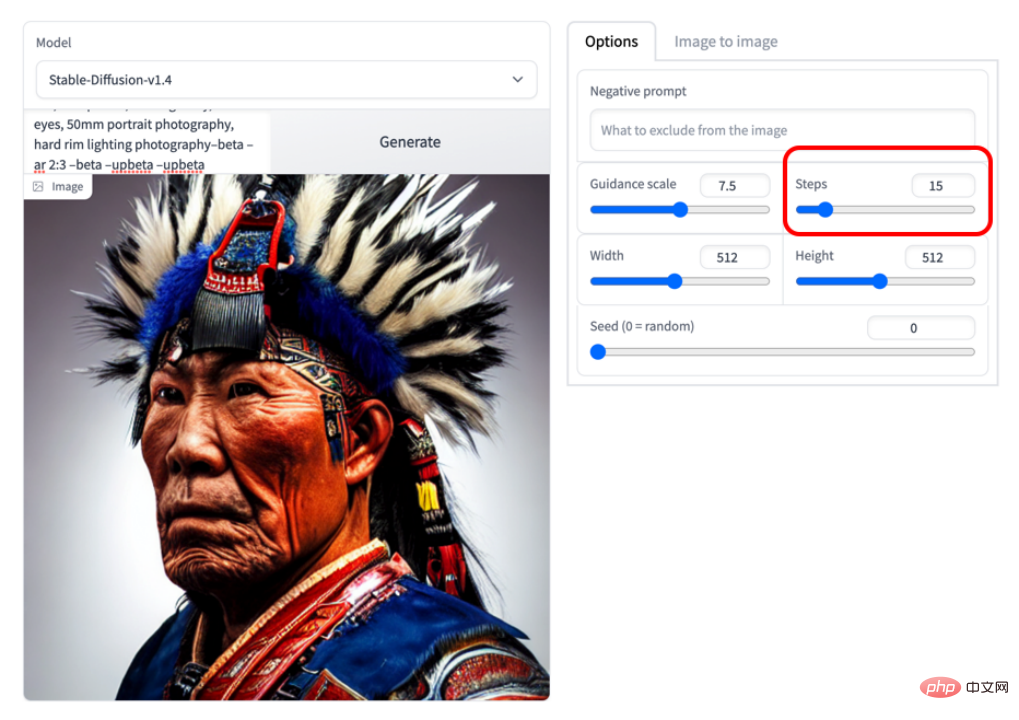The width and height of the screenshot is (1019, 720).
Task: Click the Height number box showing 512
Action: [940, 257]
